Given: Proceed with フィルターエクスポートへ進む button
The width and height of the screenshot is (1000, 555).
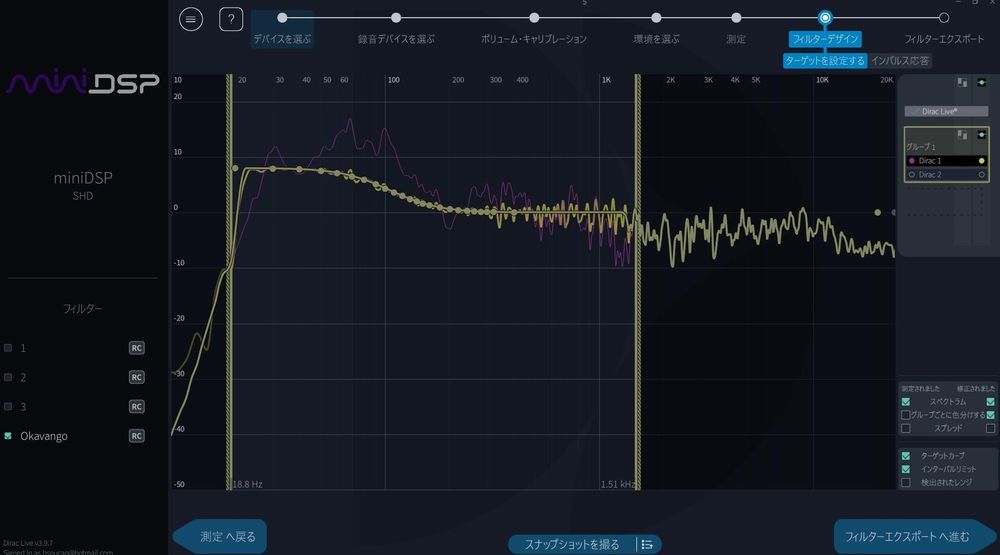Looking at the screenshot, I should [x=907, y=537].
